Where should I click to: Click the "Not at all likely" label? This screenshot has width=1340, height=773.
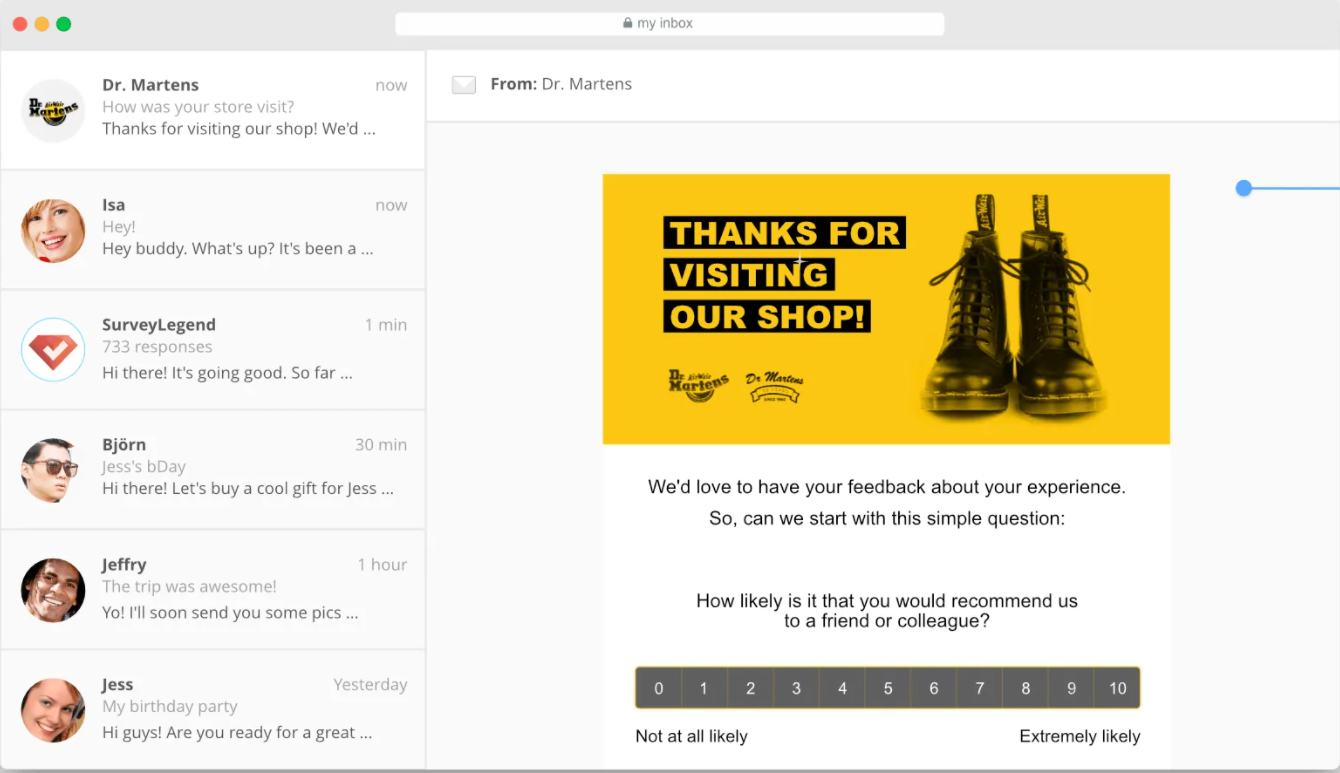(x=692, y=736)
